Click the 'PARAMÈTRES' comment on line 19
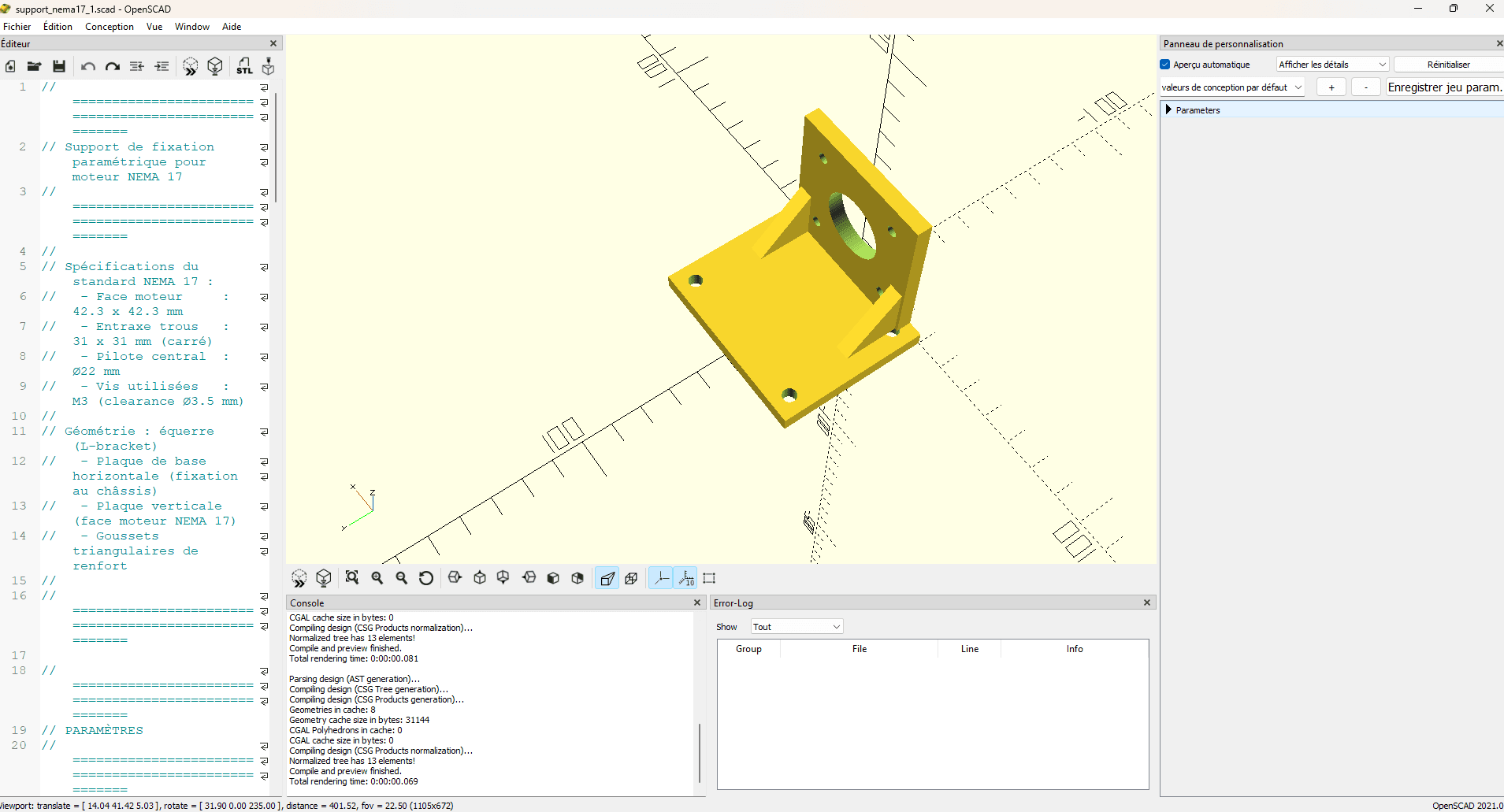1504x812 pixels. tap(104, 731)
